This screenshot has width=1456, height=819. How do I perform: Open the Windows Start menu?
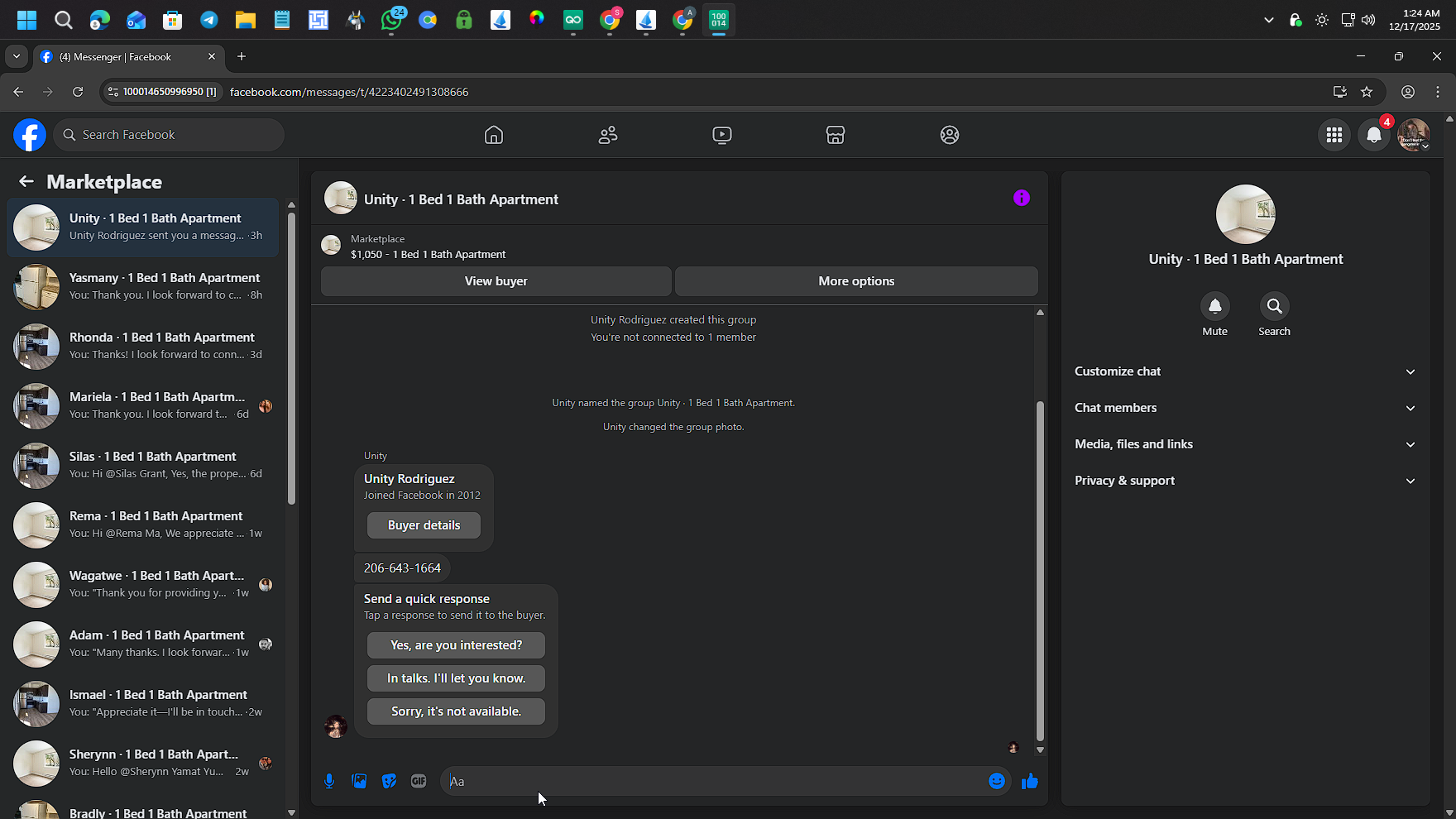(x=26, y=20)
